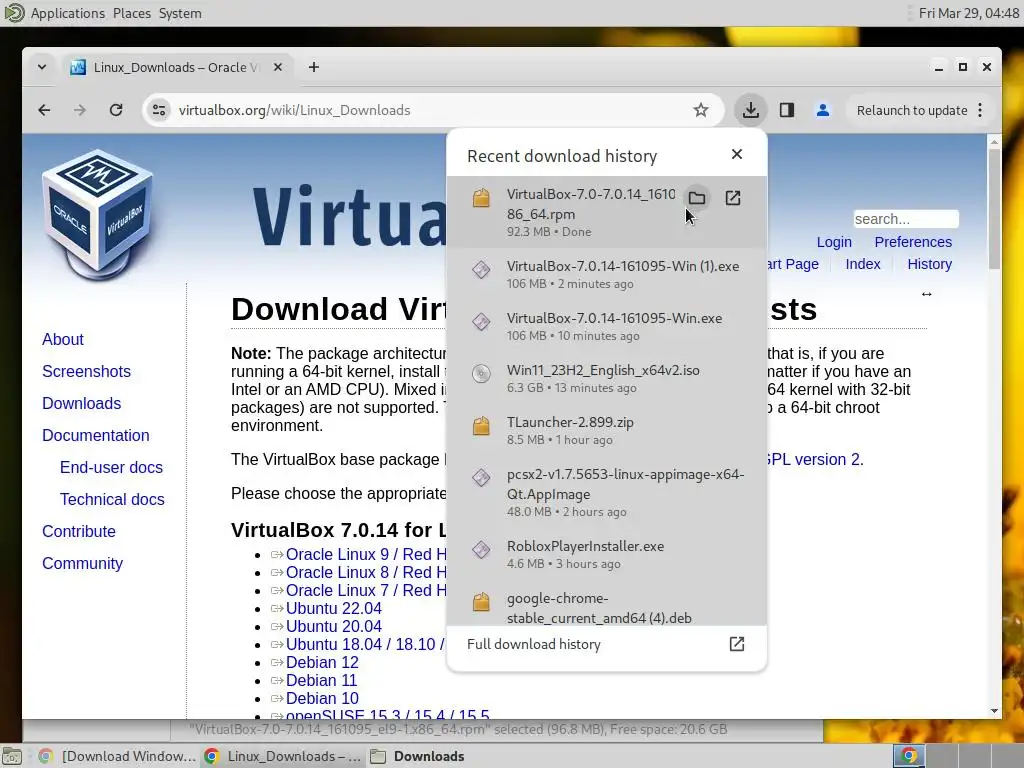The width and height of the screenshot is (1024, 768).
Task: Open Technical docs link
Action: 112,500
